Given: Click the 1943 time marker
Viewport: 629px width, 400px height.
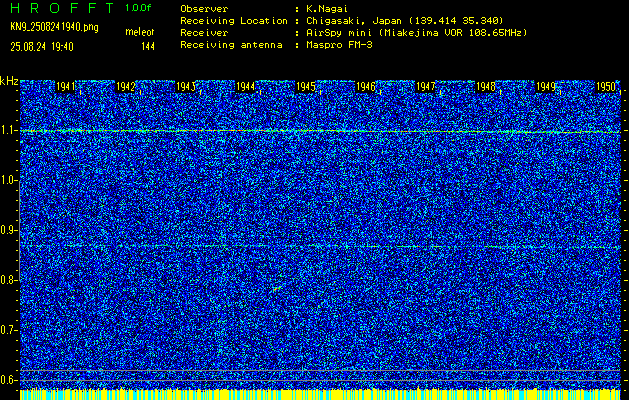Looking at the screenshot, I should point(186,87).
